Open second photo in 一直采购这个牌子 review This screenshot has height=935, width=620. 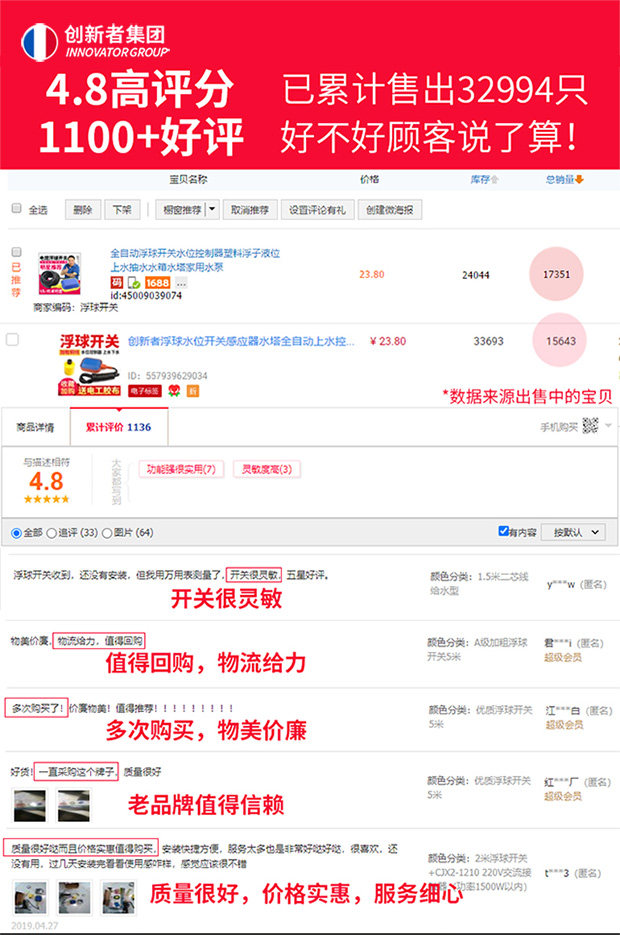pyautogui.click(x=74, y=806)
